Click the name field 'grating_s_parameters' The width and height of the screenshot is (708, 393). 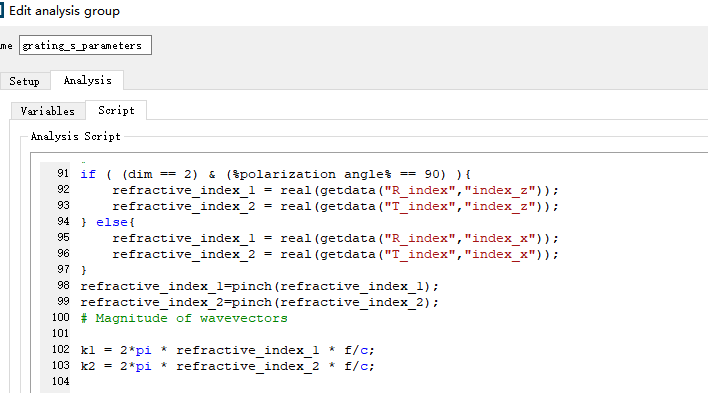(x=85, y=45)
